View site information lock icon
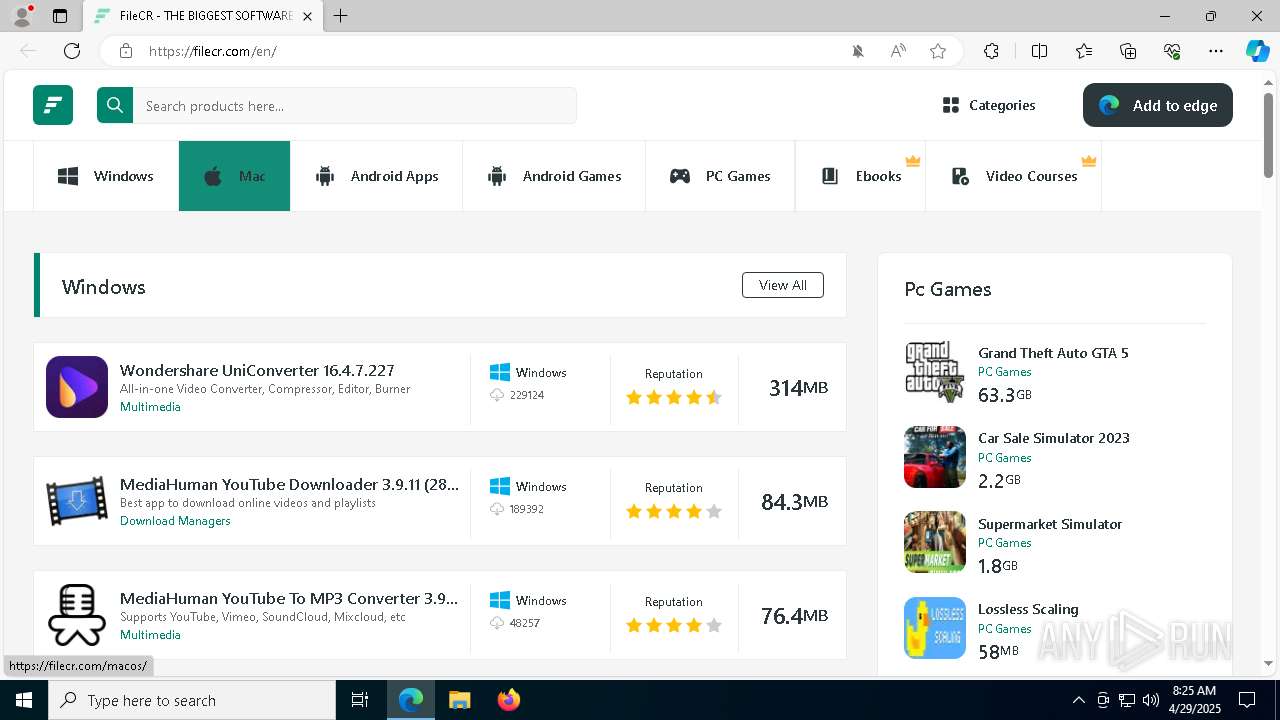Viewport: 1280px width, 720px height. pyautogui.click(x=125, y=51)
